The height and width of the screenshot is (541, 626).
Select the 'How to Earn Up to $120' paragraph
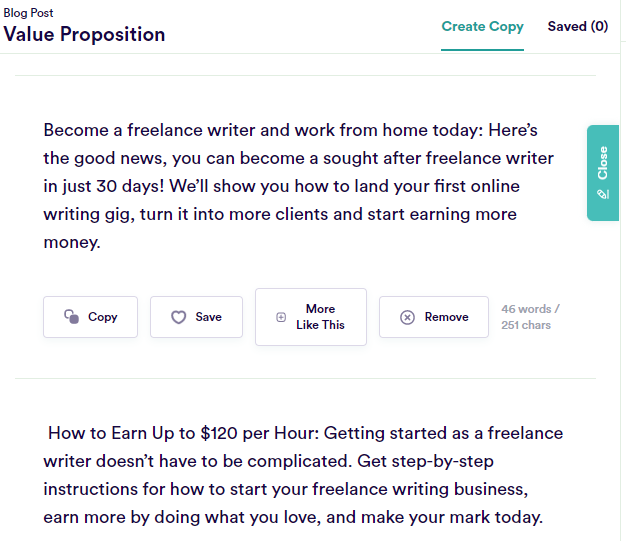point(303,475)
